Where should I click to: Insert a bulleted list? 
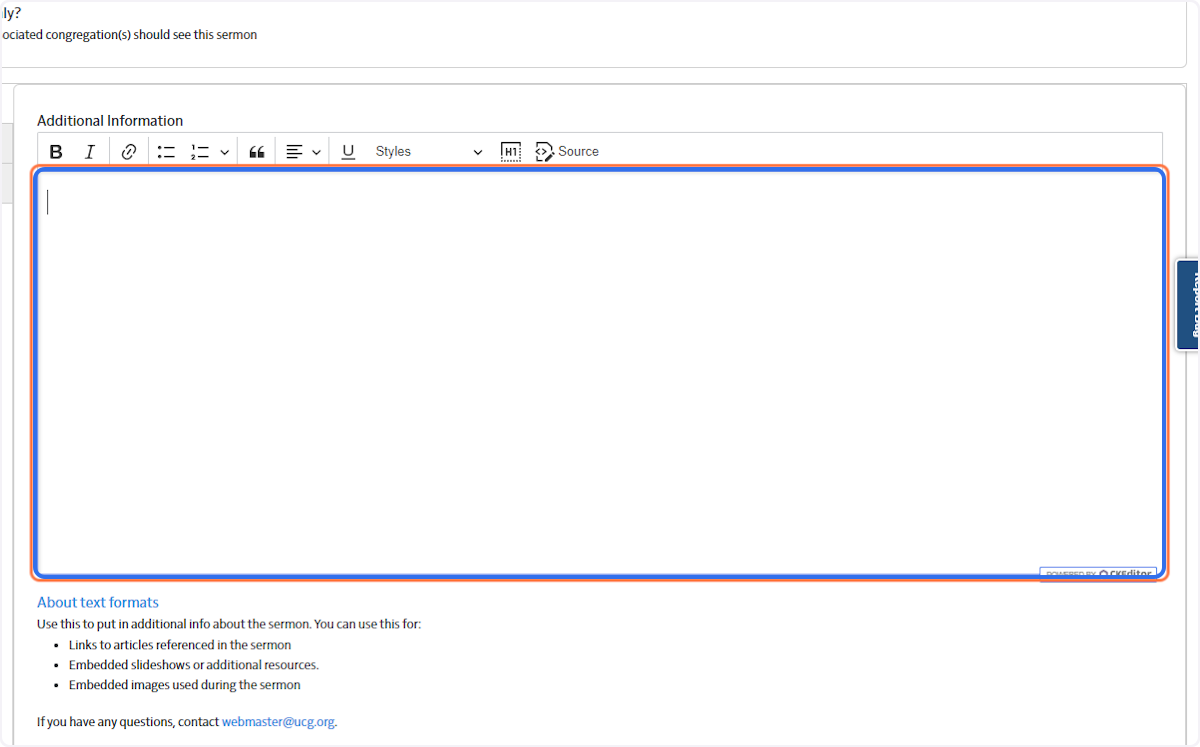tap(166, 152)
